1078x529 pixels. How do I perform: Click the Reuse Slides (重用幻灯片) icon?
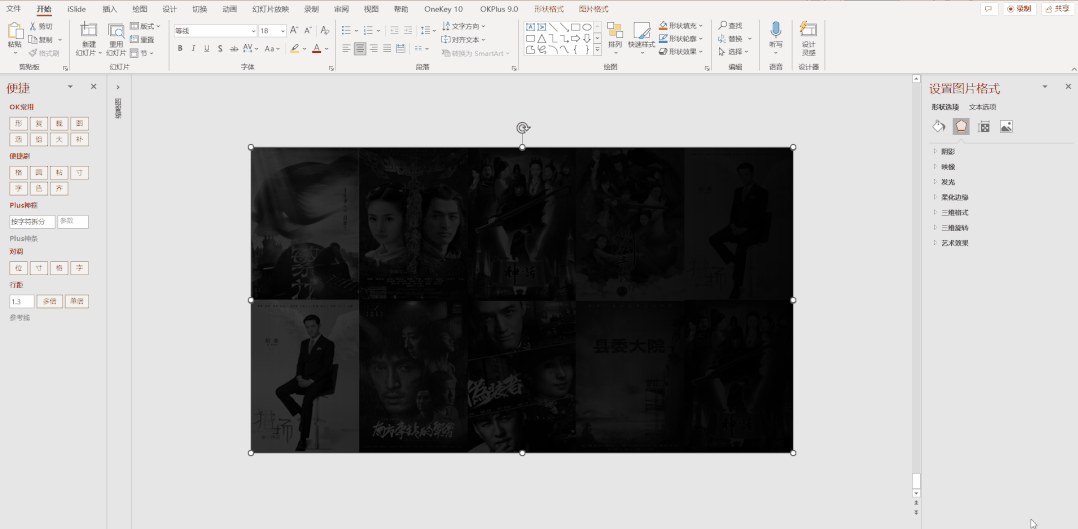[x=116, y=30]
